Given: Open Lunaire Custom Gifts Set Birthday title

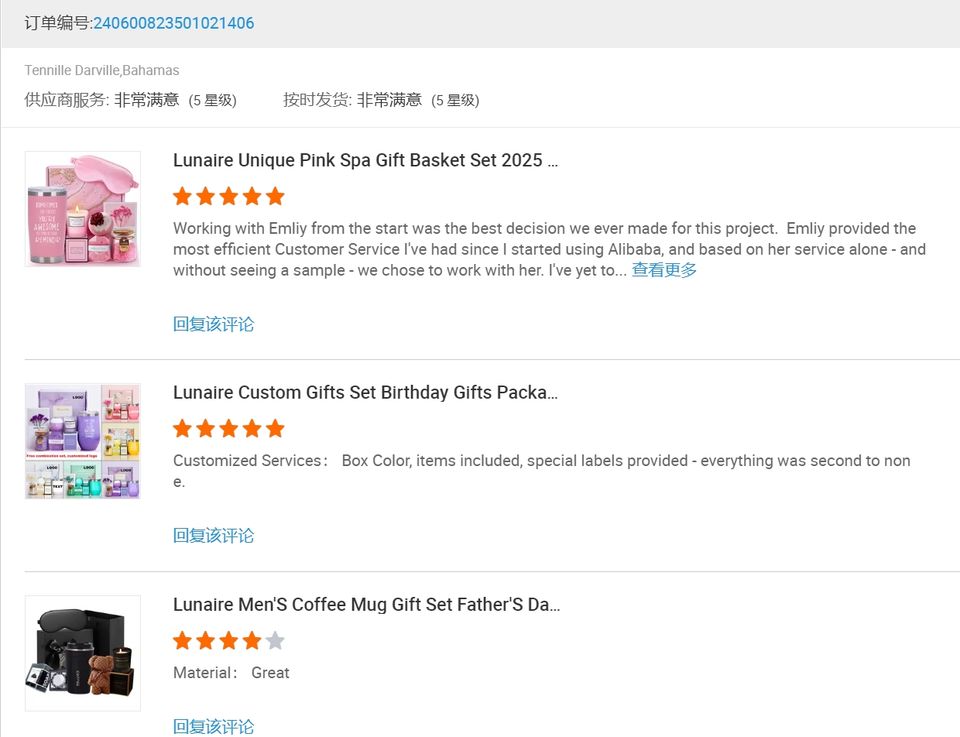Looking at the screenshot, I should click(x=365, y=393).
